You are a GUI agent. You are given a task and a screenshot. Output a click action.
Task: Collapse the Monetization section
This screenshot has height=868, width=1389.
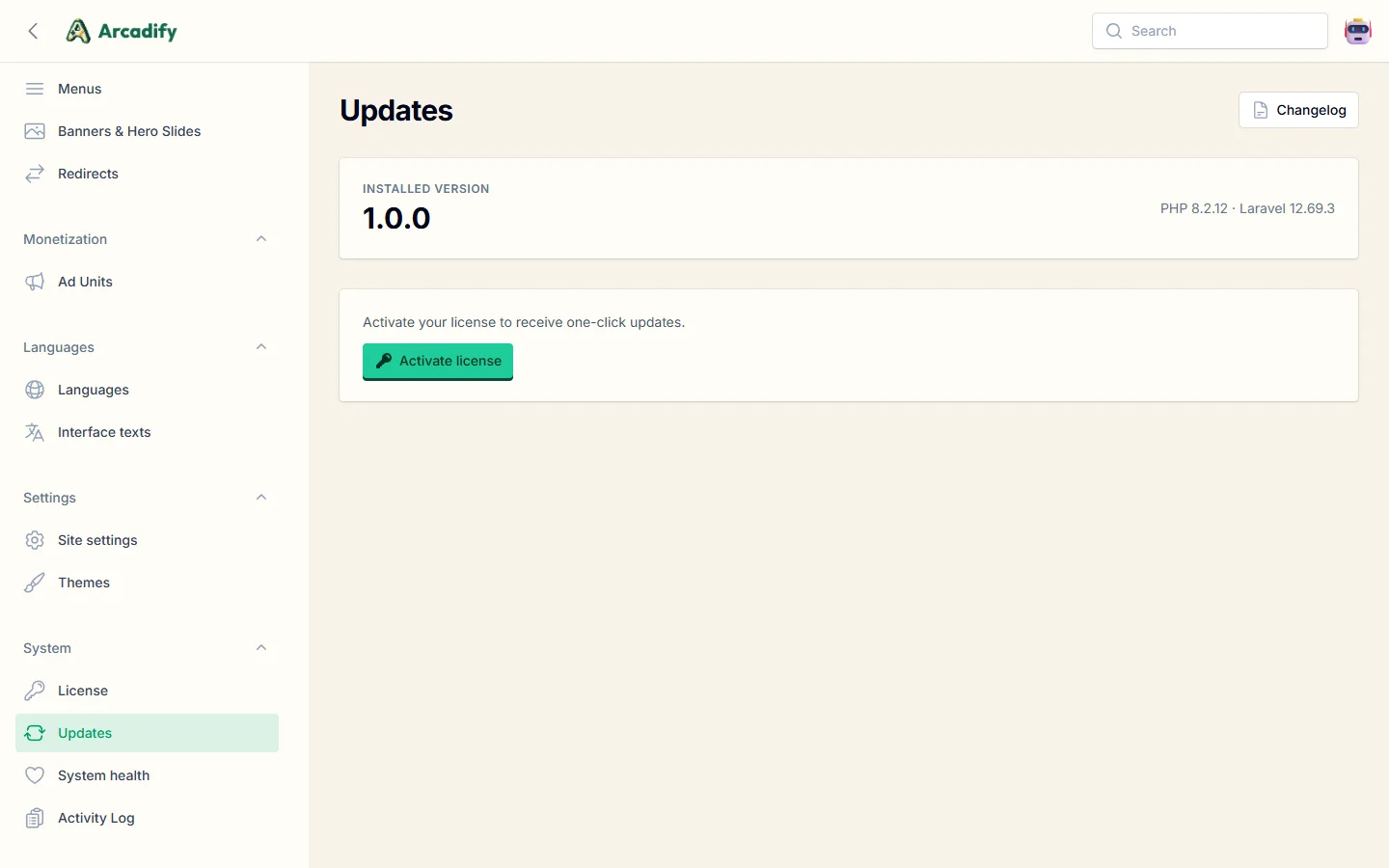(261, 239)
